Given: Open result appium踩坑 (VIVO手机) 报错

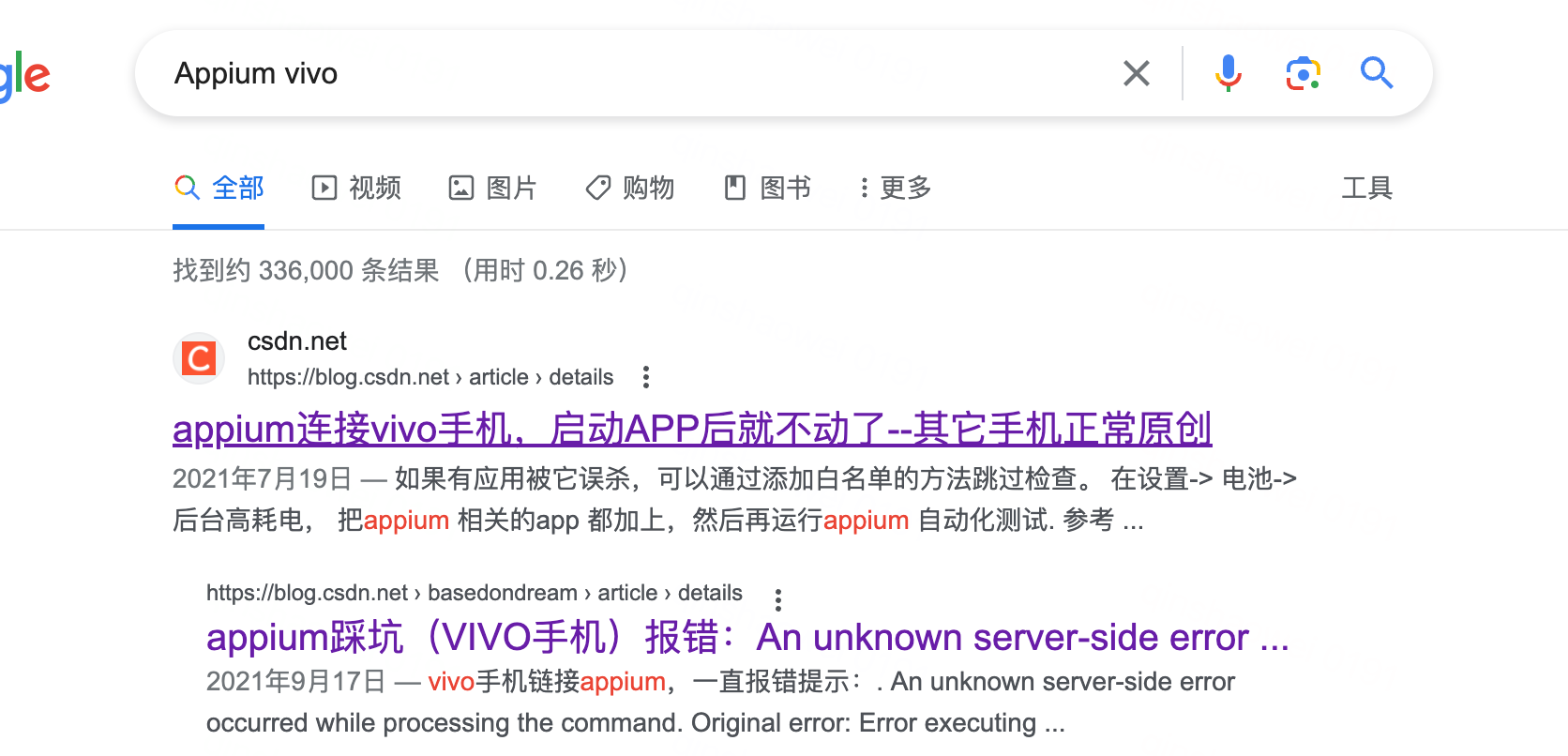Looking at the screenshot, I should 747,637.
